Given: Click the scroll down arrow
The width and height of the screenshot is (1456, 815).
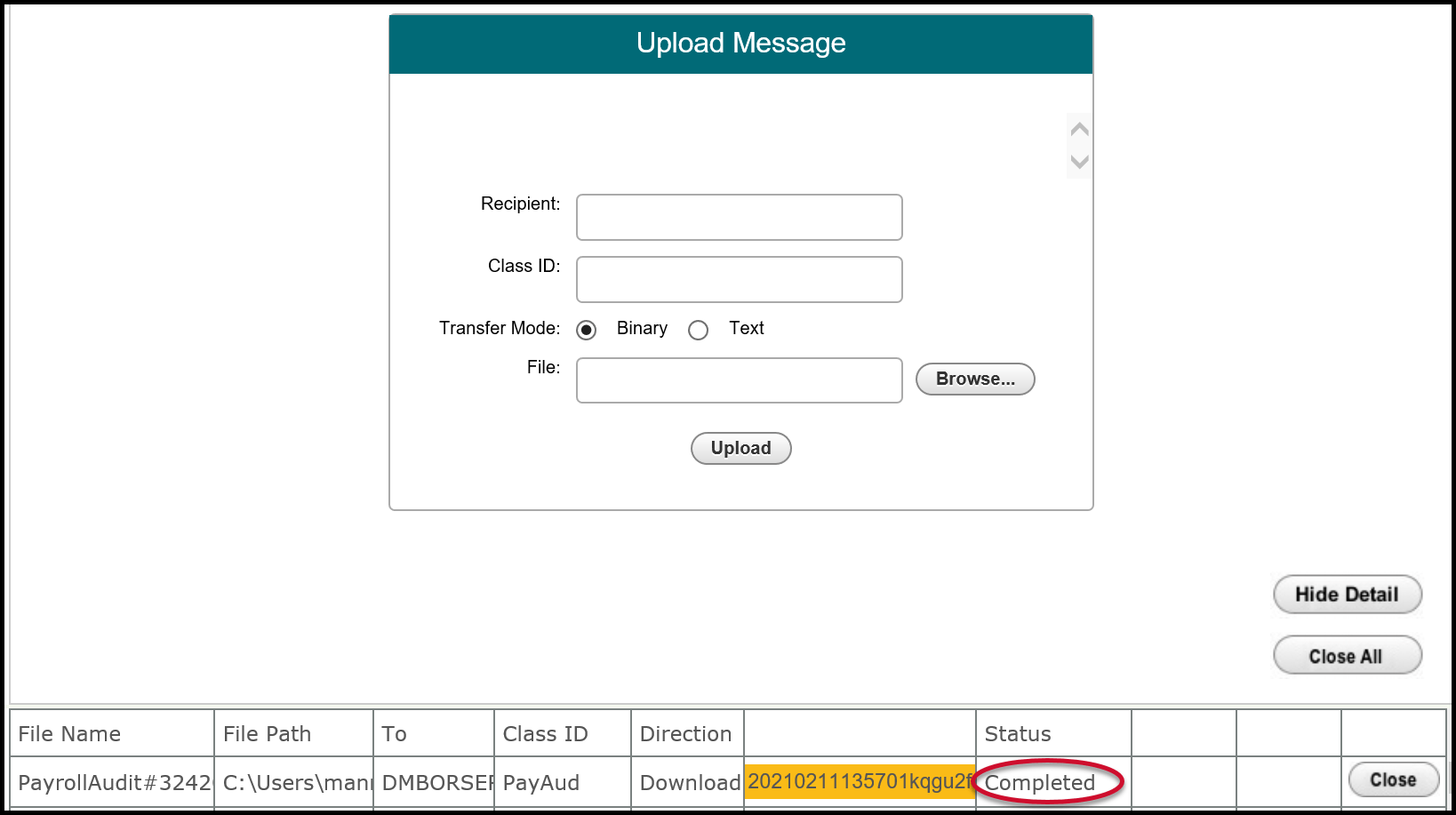Looking at the screenshot, I should pyautogui.click(x=1078, y=162).
